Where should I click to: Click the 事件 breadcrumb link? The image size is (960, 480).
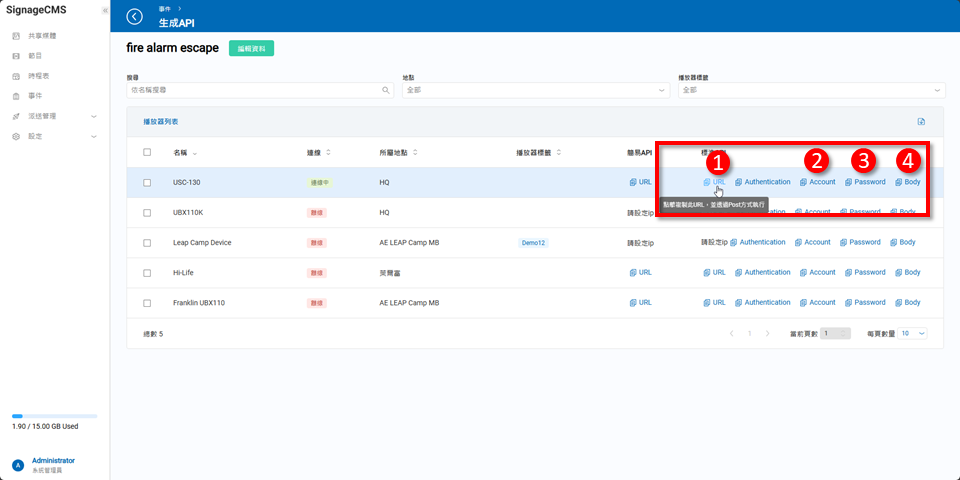[164, 8]
